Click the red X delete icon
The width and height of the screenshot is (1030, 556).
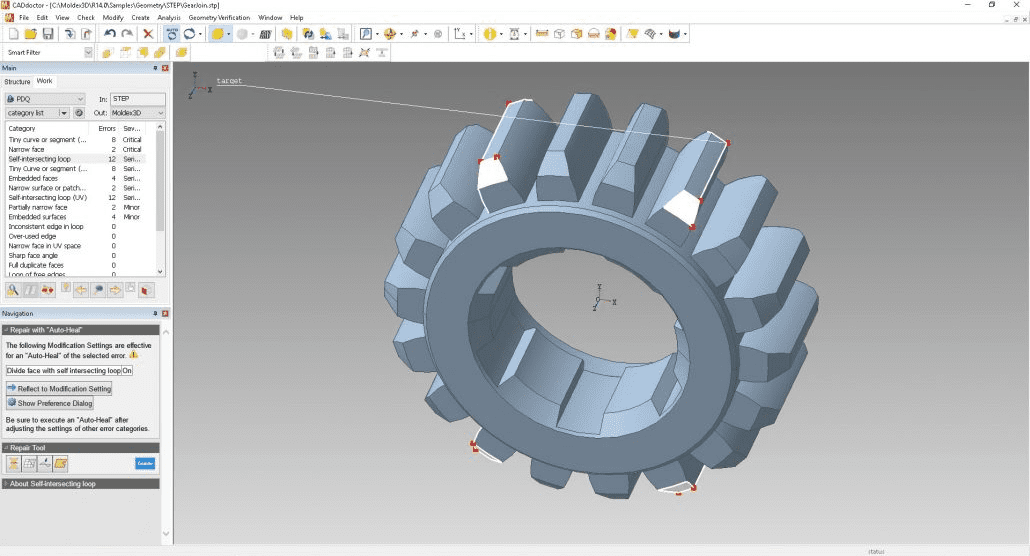point(148,33)
